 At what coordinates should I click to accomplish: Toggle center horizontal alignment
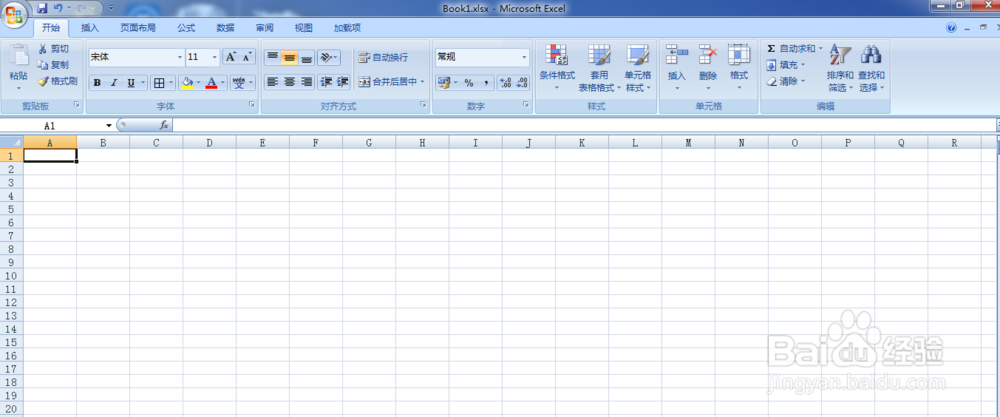click(x=290, y=82)
